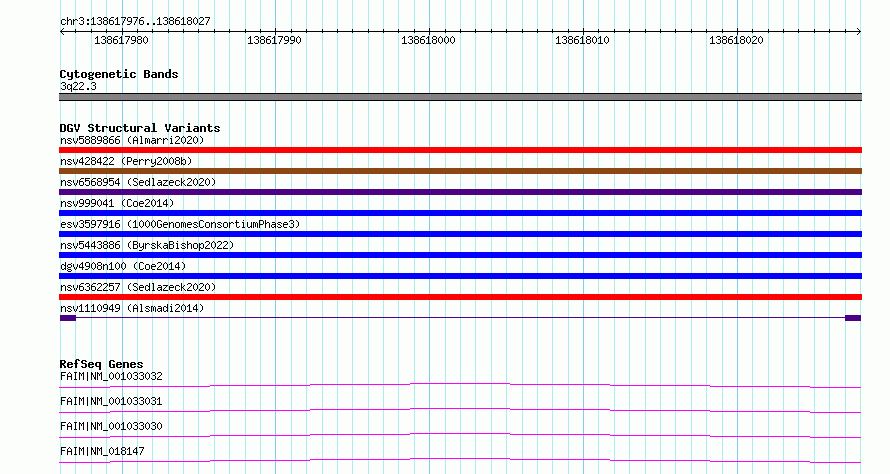Image resolution: width=890 pixels, height=474 pixels.
Task: Click the chr3:138617976..138618027 coordinate label
Action: click(x=135, y=22)
